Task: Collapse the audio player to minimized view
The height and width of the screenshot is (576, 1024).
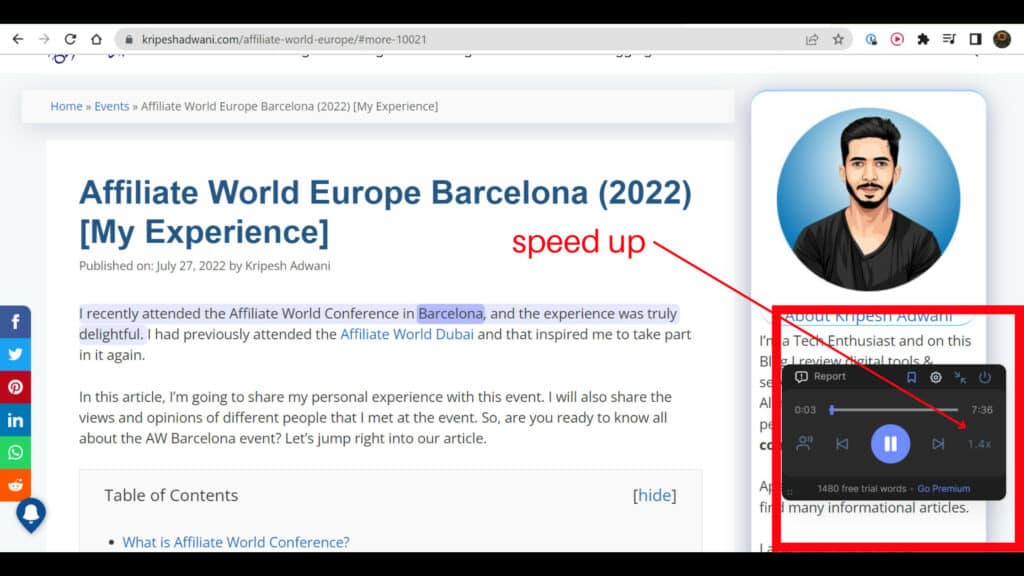Action: tap(960, 377)
